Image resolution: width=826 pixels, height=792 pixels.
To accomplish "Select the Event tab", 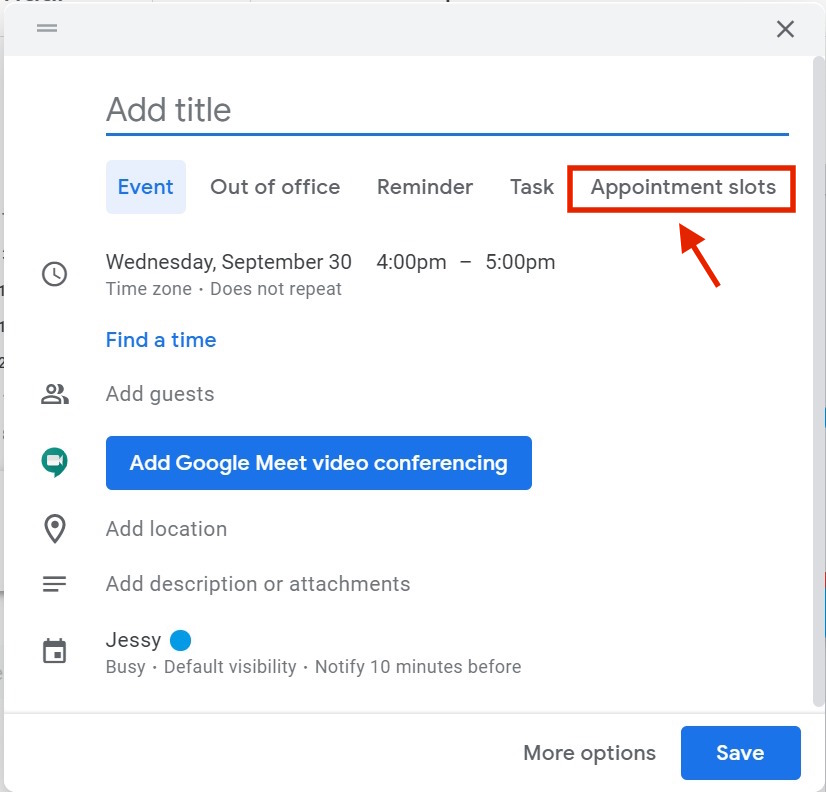I will click(x=145, y=187).
